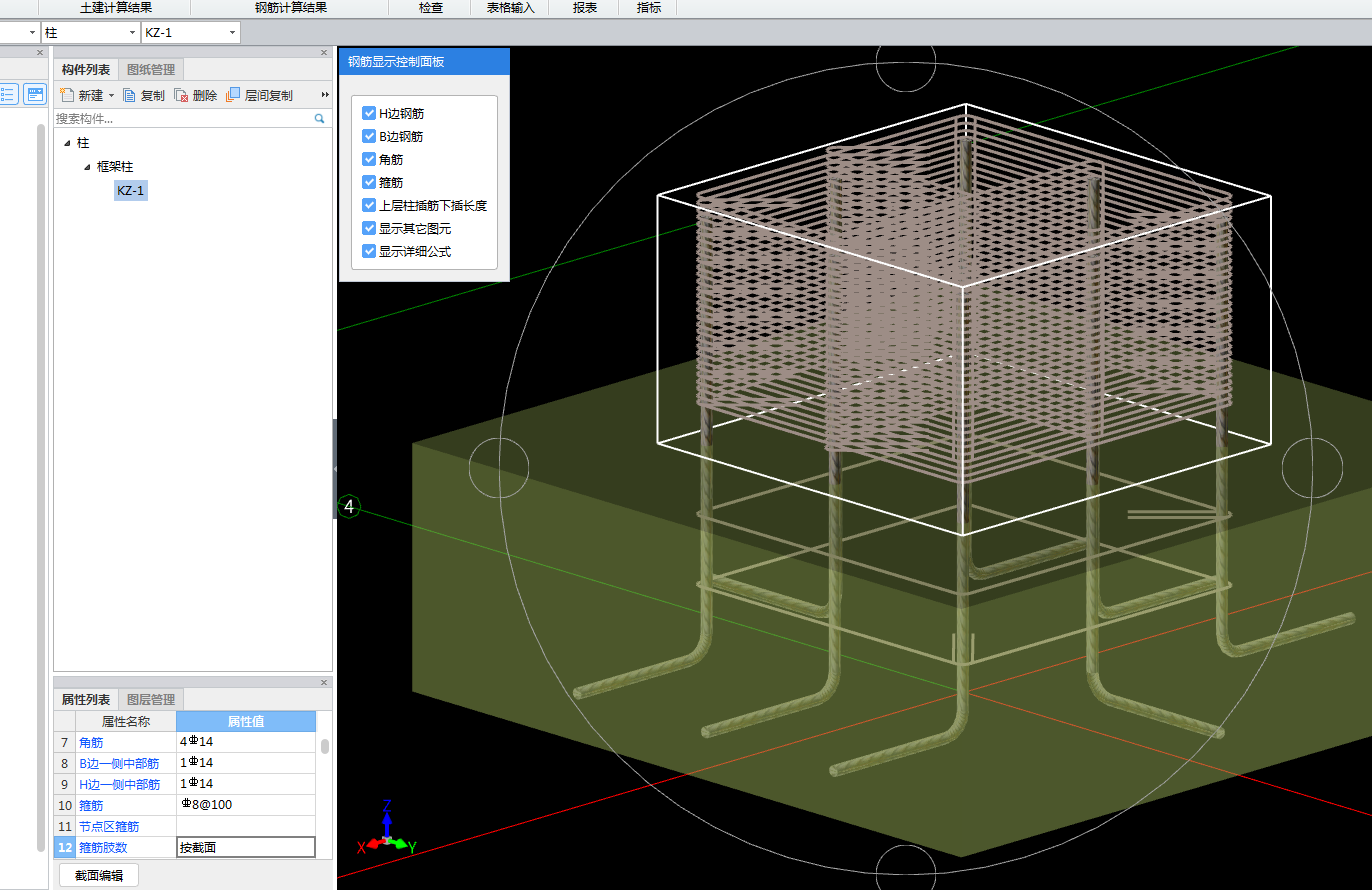
Task: Switch to the 图层管理 tab
Action: pyautogui.click(x=151, y=700)
